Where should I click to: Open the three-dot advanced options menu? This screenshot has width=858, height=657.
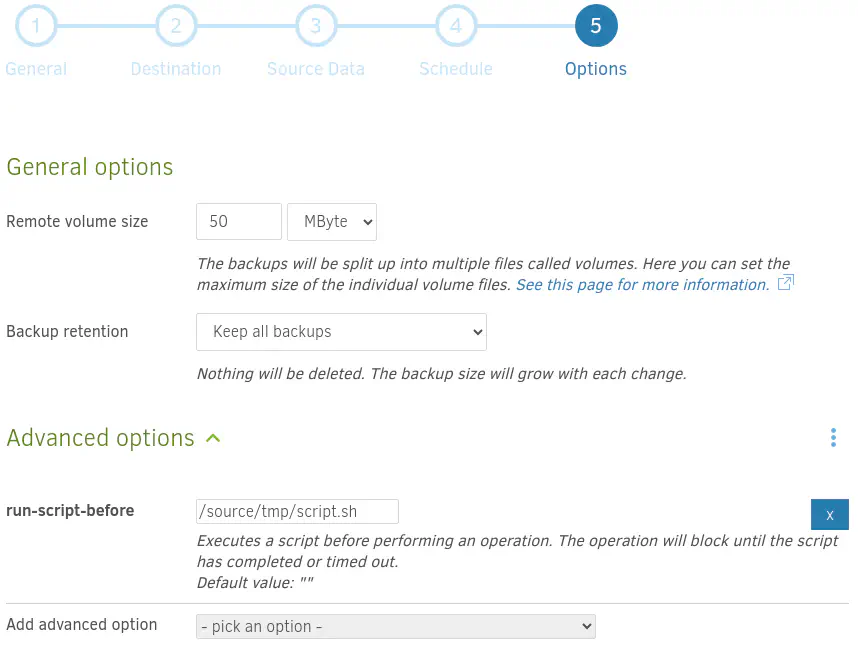coord(833,438)
